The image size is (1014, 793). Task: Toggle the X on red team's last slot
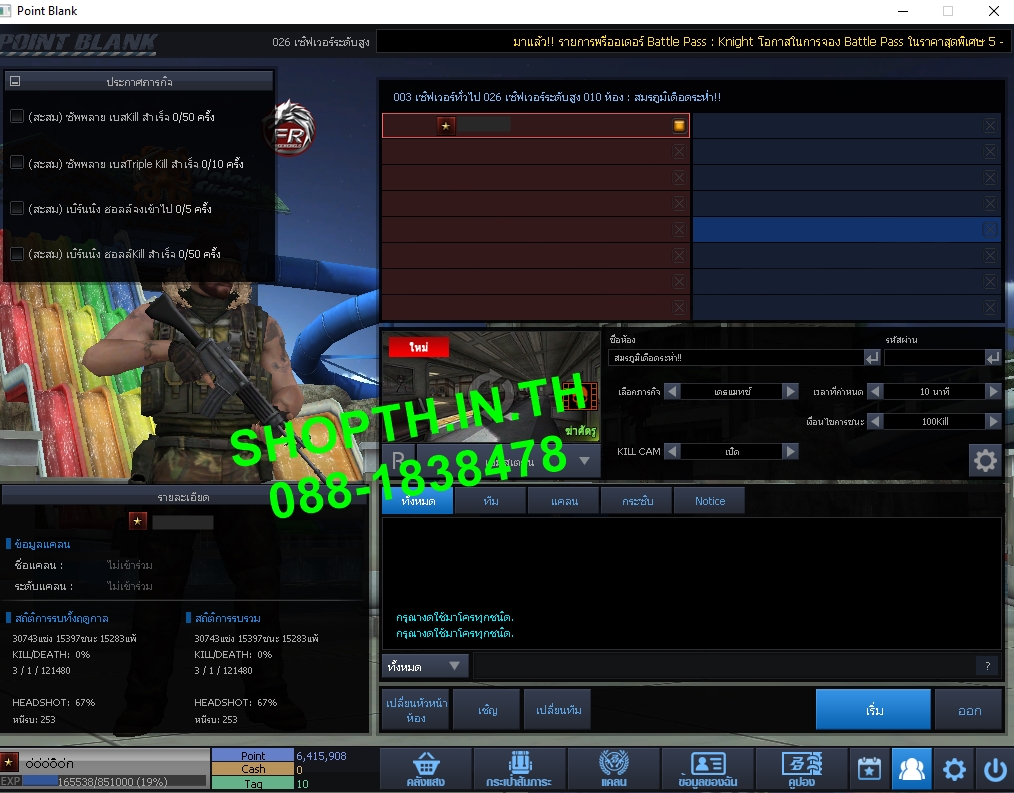tap(679, 307)
